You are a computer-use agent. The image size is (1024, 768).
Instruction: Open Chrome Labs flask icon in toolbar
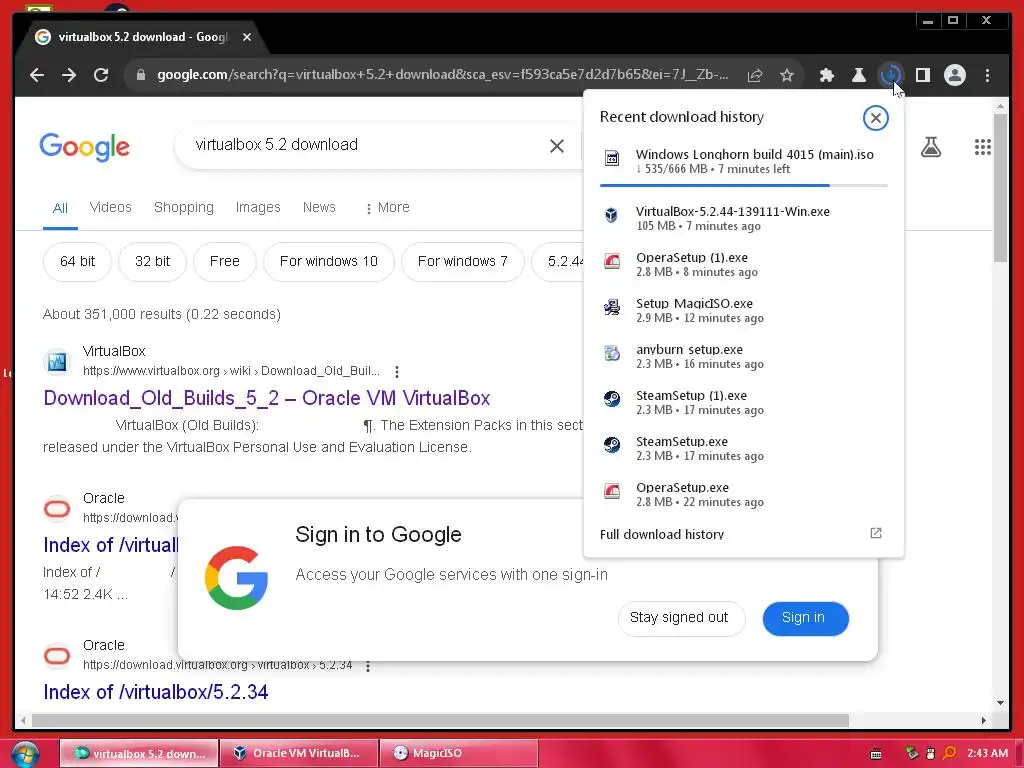pos(859,75)
